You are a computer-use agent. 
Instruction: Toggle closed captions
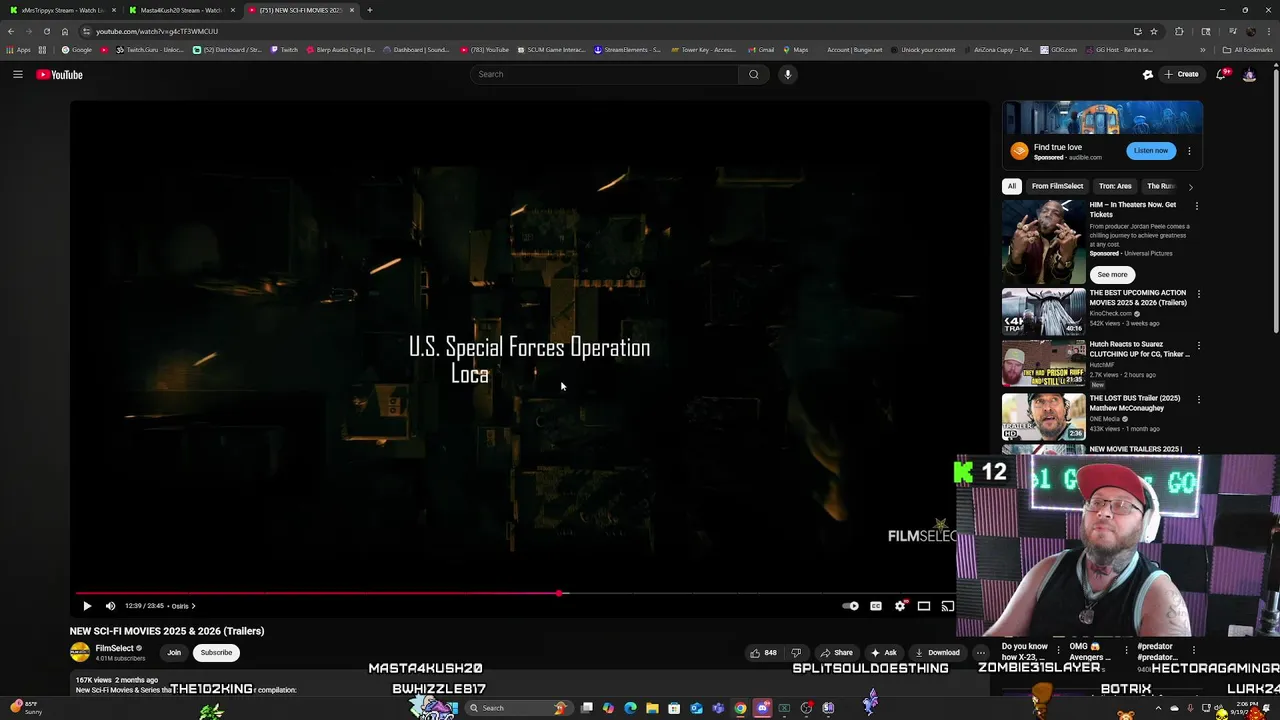[x=876, y=606]
